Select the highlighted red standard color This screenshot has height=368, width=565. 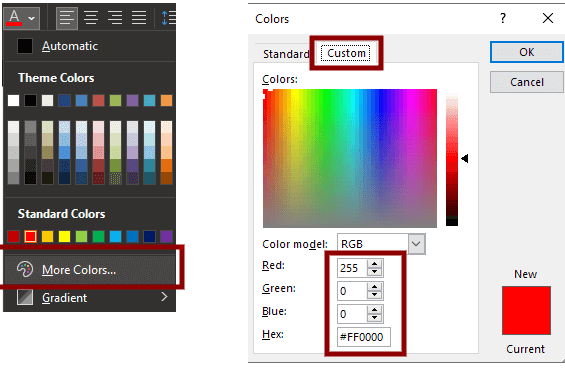(x=30, y=236)
